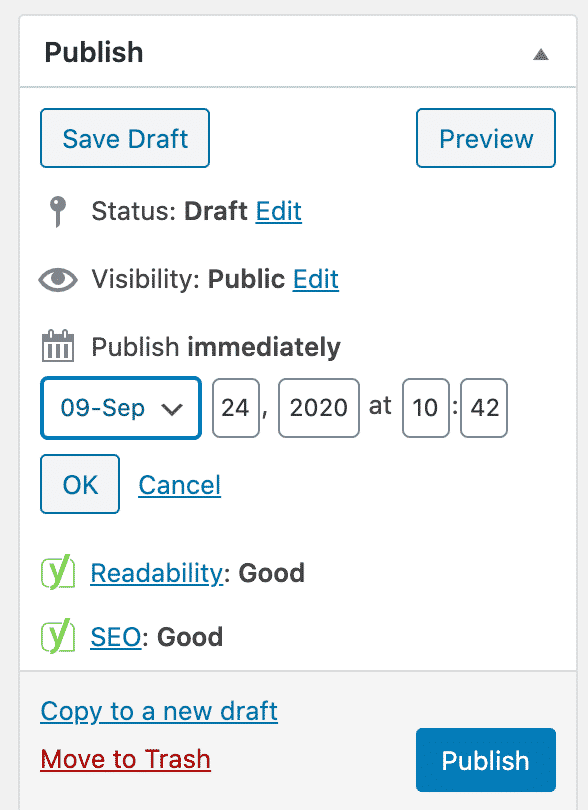Open the post Preview
Screen dimensions: 588x810
[486, 138]
